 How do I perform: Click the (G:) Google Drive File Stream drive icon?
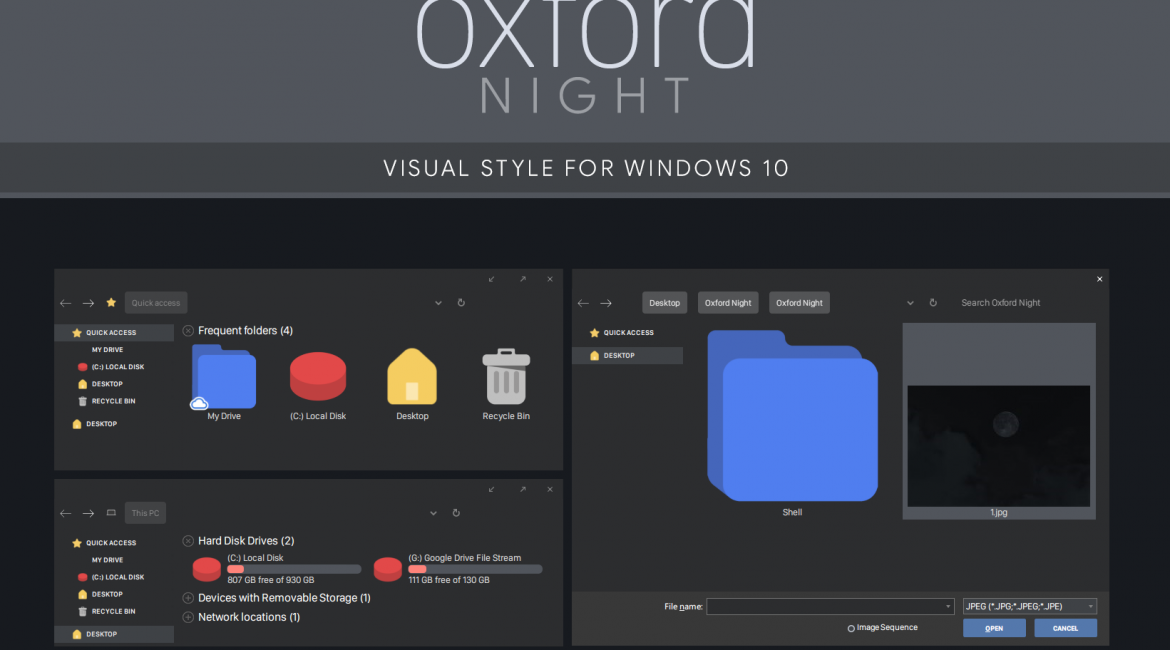387,569
